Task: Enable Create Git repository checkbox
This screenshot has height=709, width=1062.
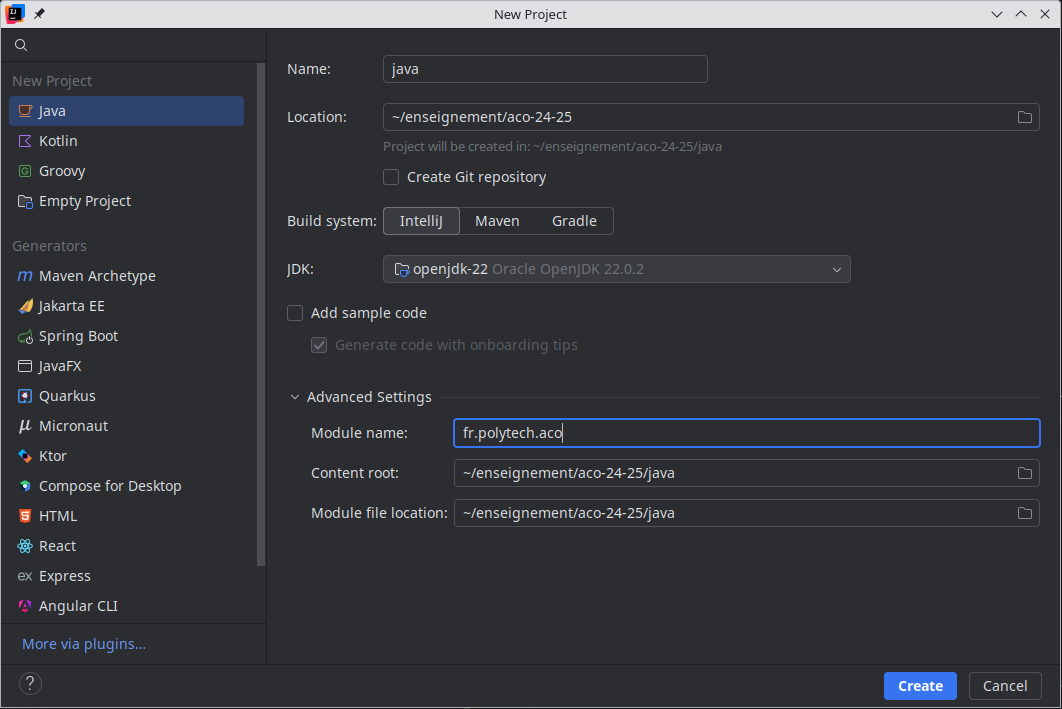Action: point(392,177)
